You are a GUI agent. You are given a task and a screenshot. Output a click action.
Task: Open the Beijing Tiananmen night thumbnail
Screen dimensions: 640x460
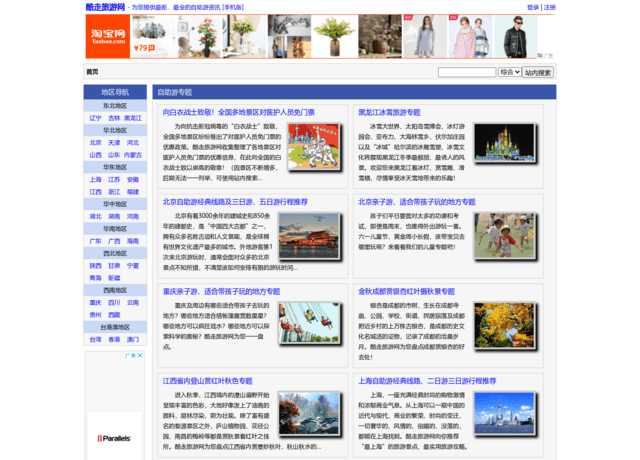[x=306, y=237]
